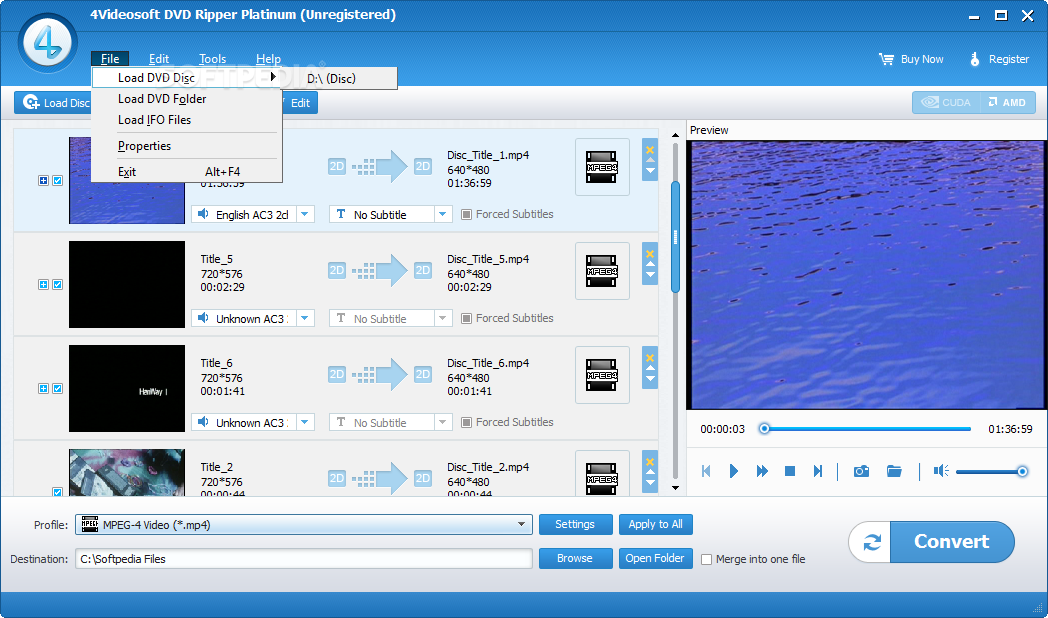Click the title list vertical scrollbar
The image size is (1048, 618).
(x=675, y=237)
